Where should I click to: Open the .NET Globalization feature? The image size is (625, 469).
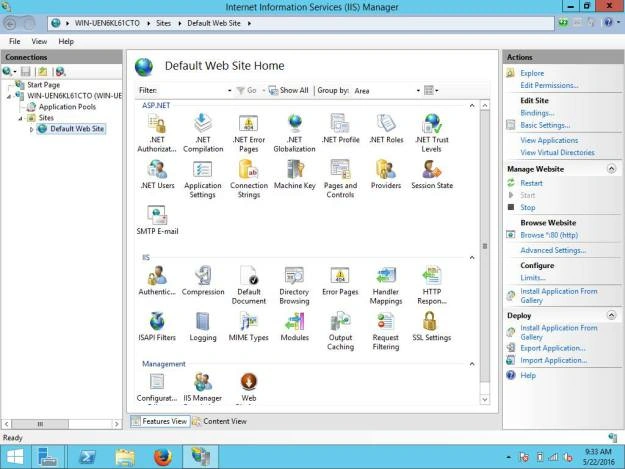[x=295, y=133]
